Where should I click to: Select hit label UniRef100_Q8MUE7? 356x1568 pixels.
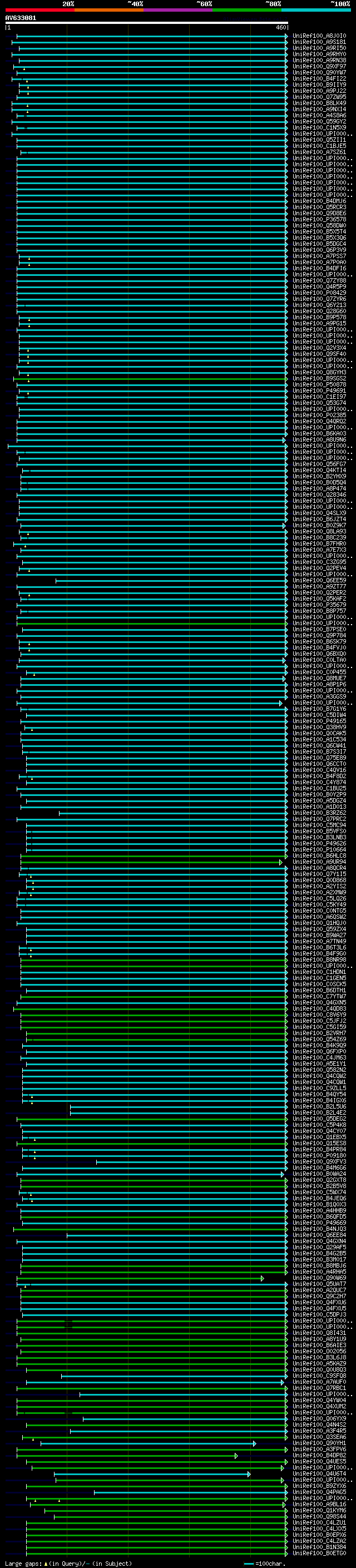pyautogui.click(x=319, y=678)
